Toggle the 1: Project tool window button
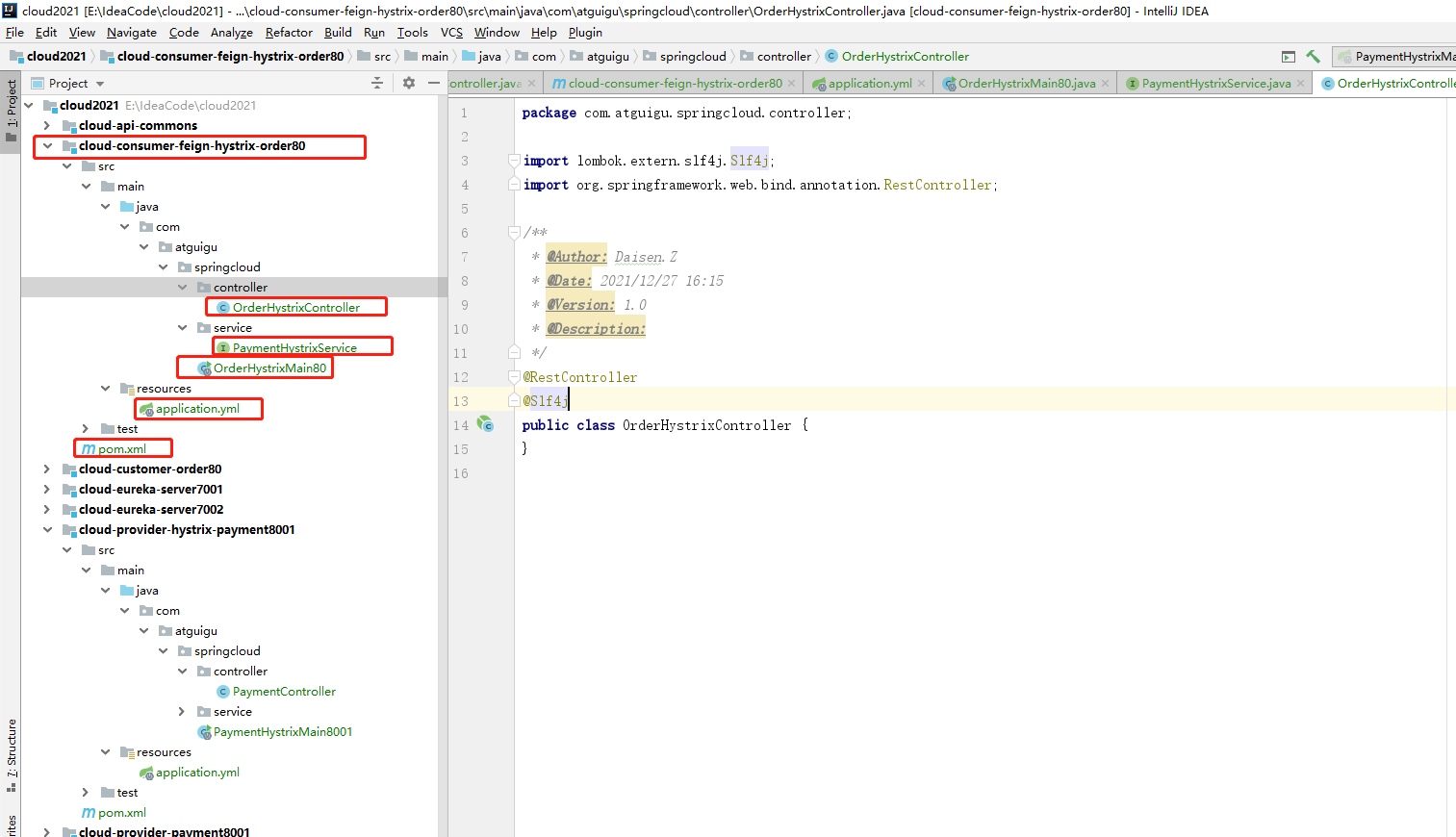This screenshot has width=1456, height=837. [12, 111]
